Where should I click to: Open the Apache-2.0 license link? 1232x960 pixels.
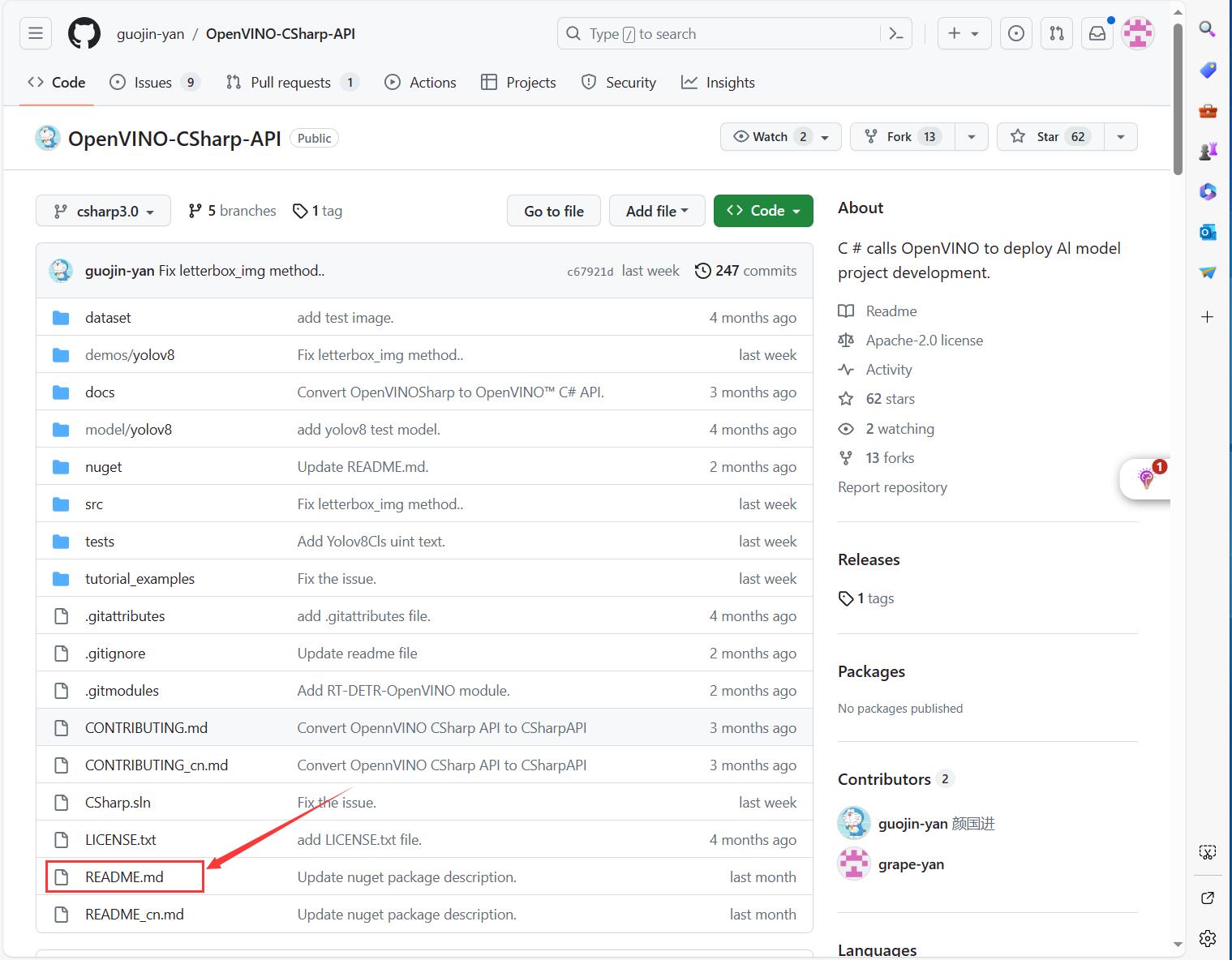925,341
